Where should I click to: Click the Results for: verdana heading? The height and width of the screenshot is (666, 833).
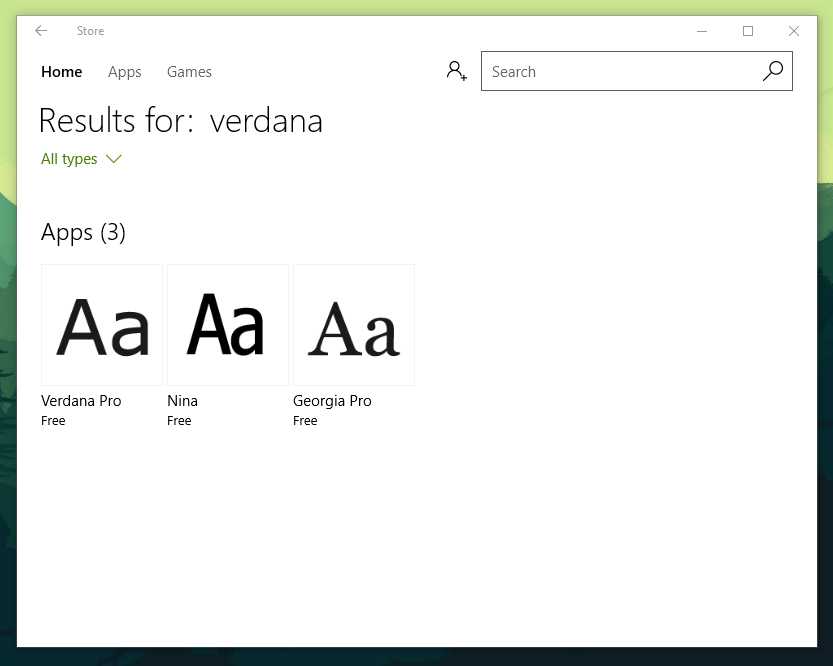pos(181,121)
